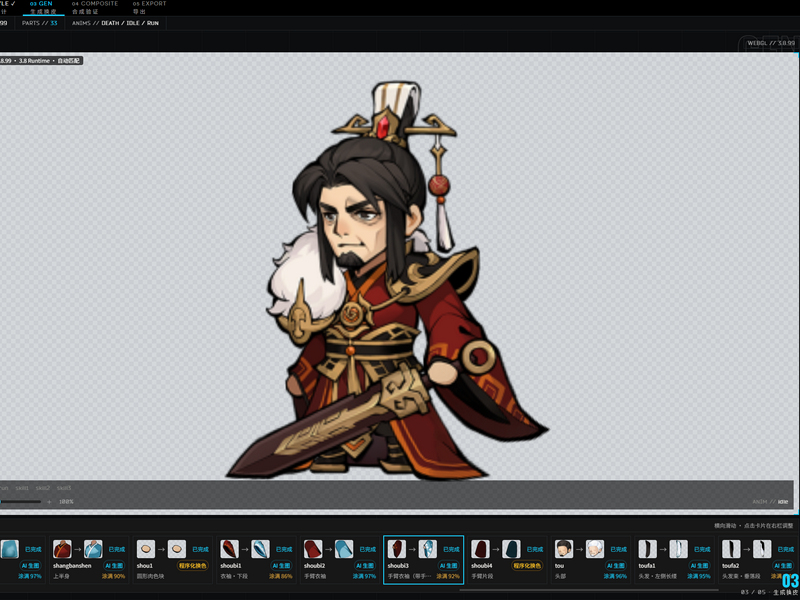
Task: Click the shoubi2 original red sleeve thumbnail
Action: pos(313,549)
